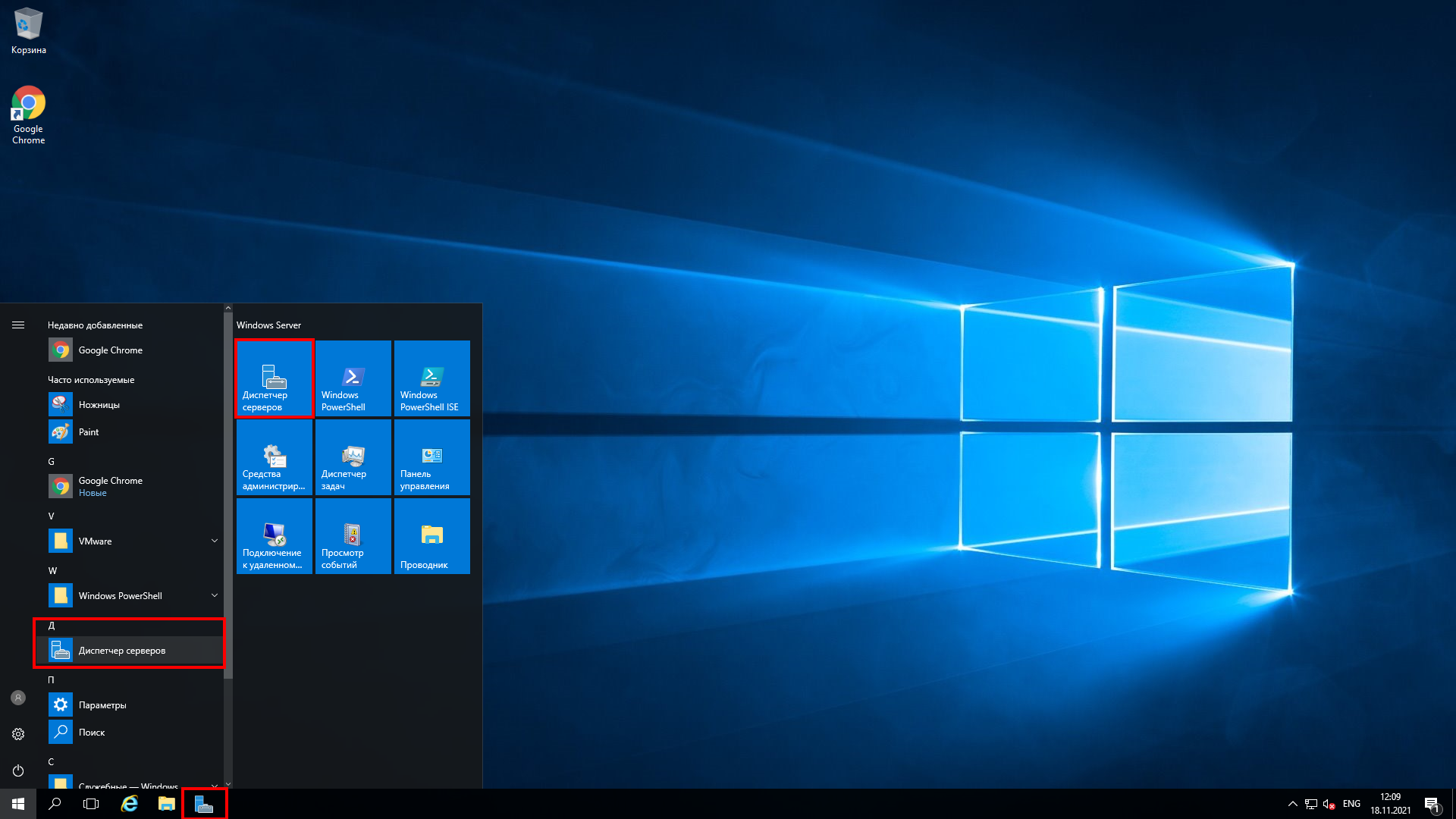The image size is (1456, 819).
Task: Select Windows Server tile group header
Action: (270, 325)
